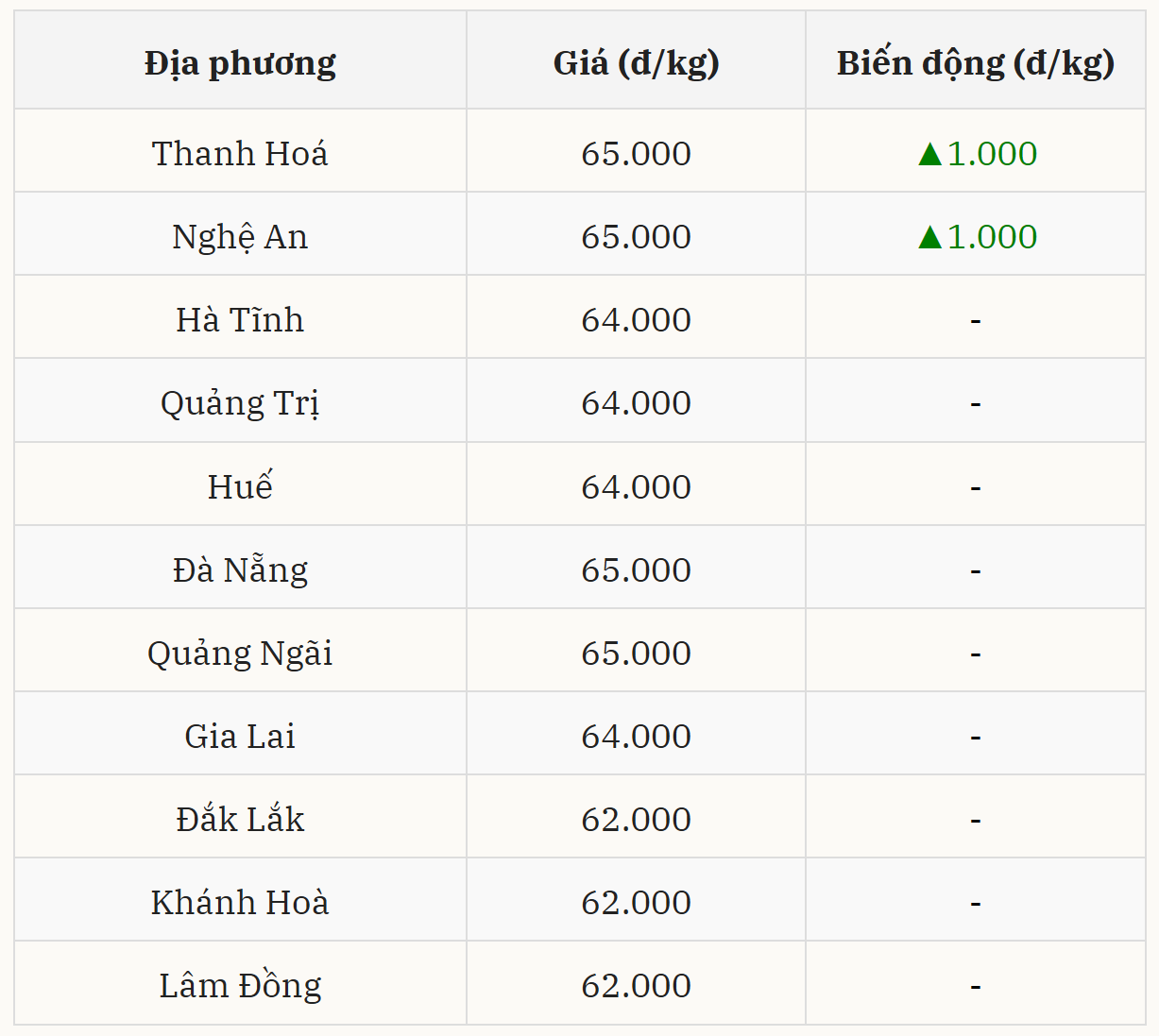
Task: Select the Huế location cell
Action: point(240,487)
